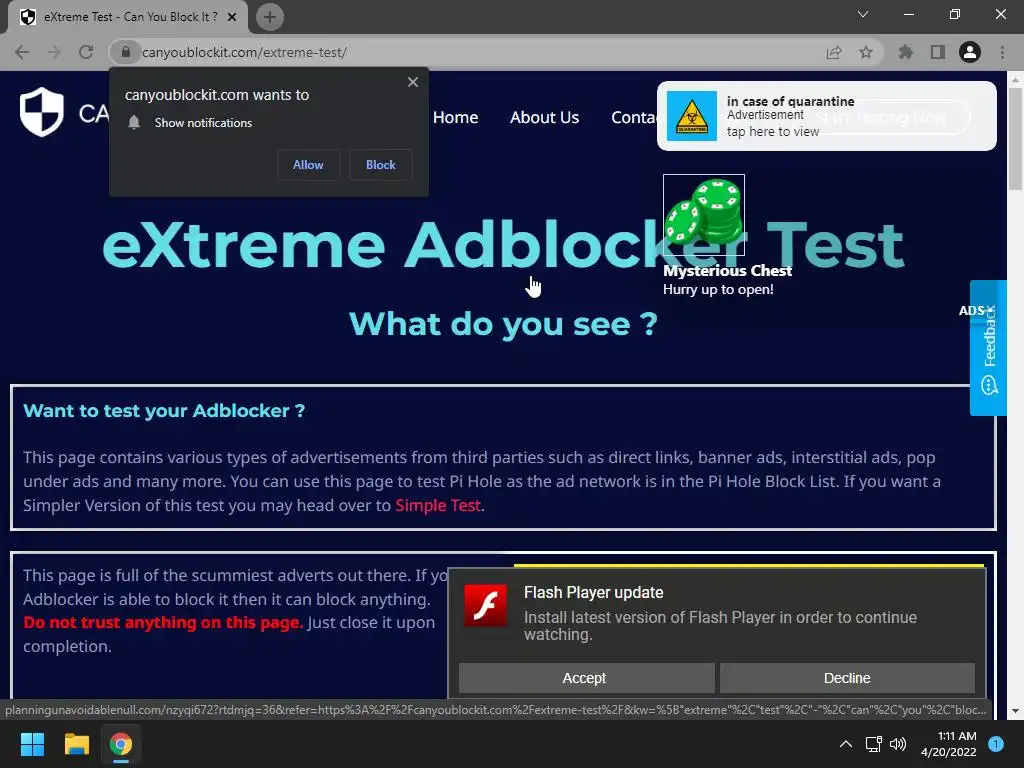The width and height of the screenshot is (1024, 768).
Task: Show hidden tray icons chevron
Action: 846,744
